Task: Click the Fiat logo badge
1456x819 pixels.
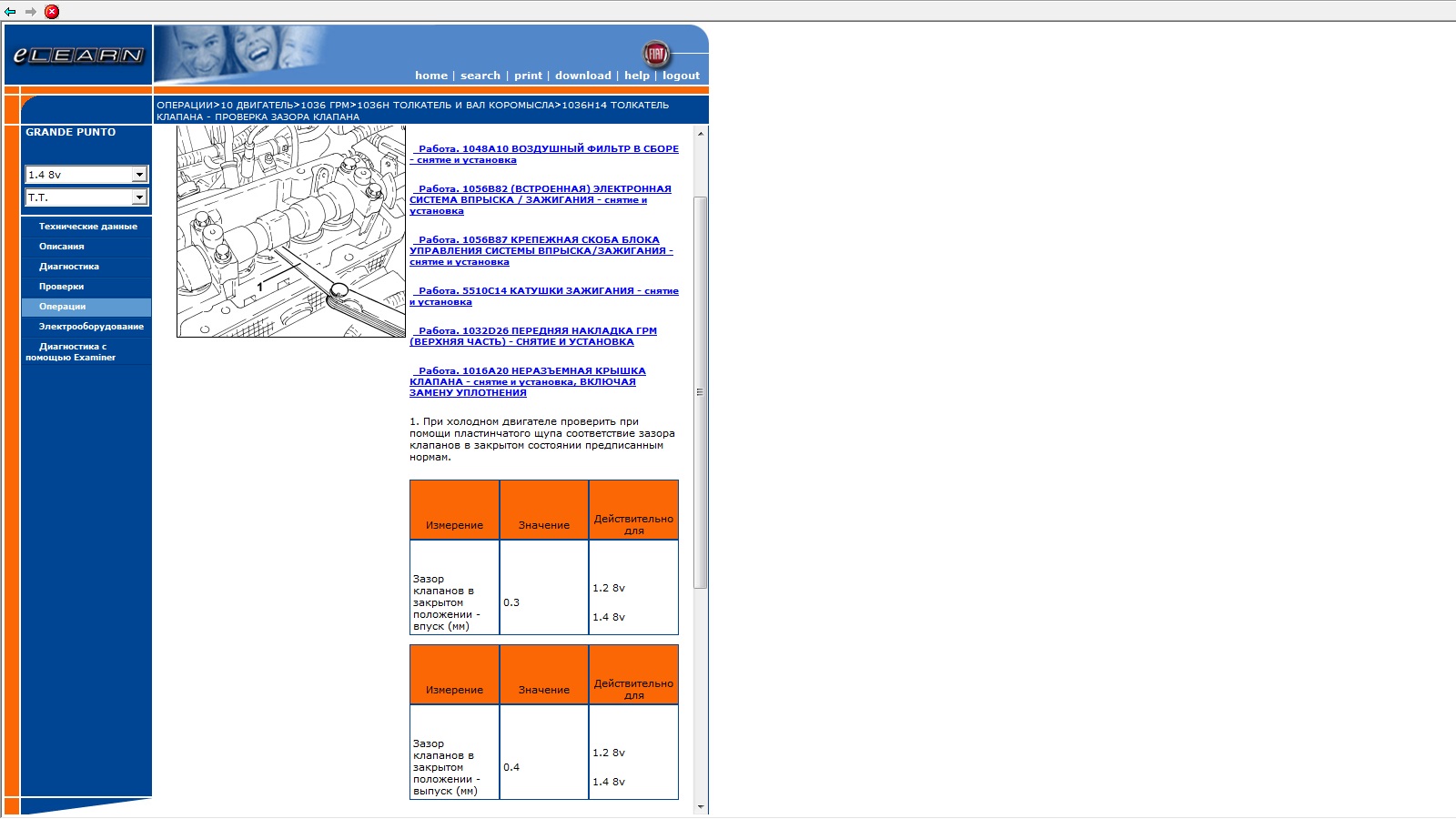Action: [x=655, y=54]
